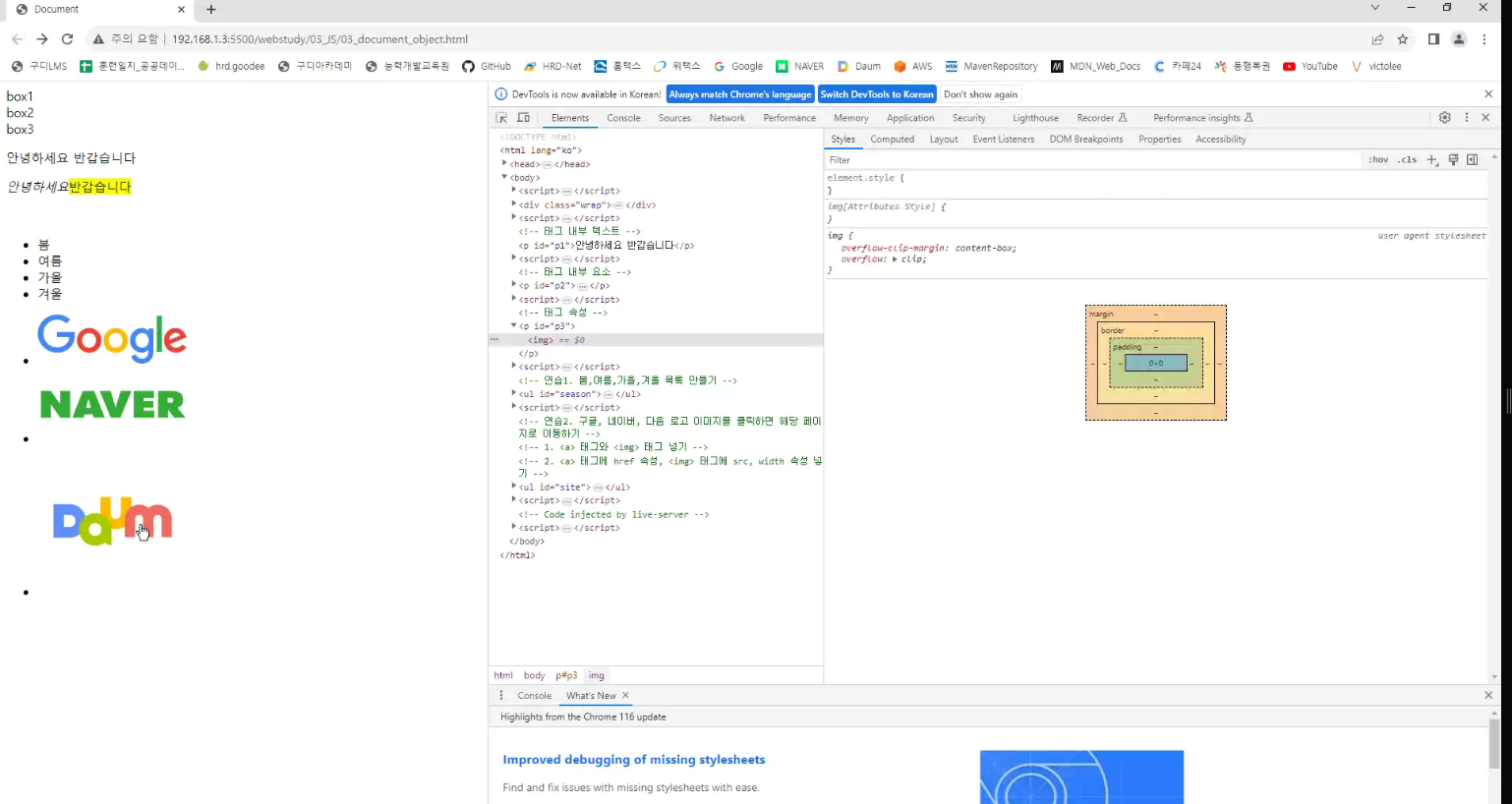Open the Performance panel tab
The image size is (1512, 804).
(789, 118)
